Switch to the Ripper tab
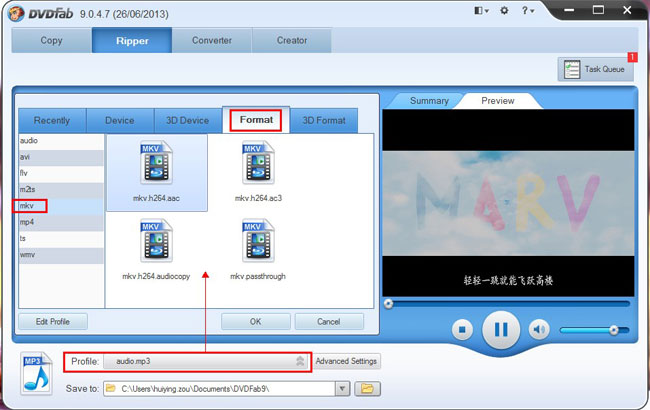650x410 pixels. (x=132, y=40)
